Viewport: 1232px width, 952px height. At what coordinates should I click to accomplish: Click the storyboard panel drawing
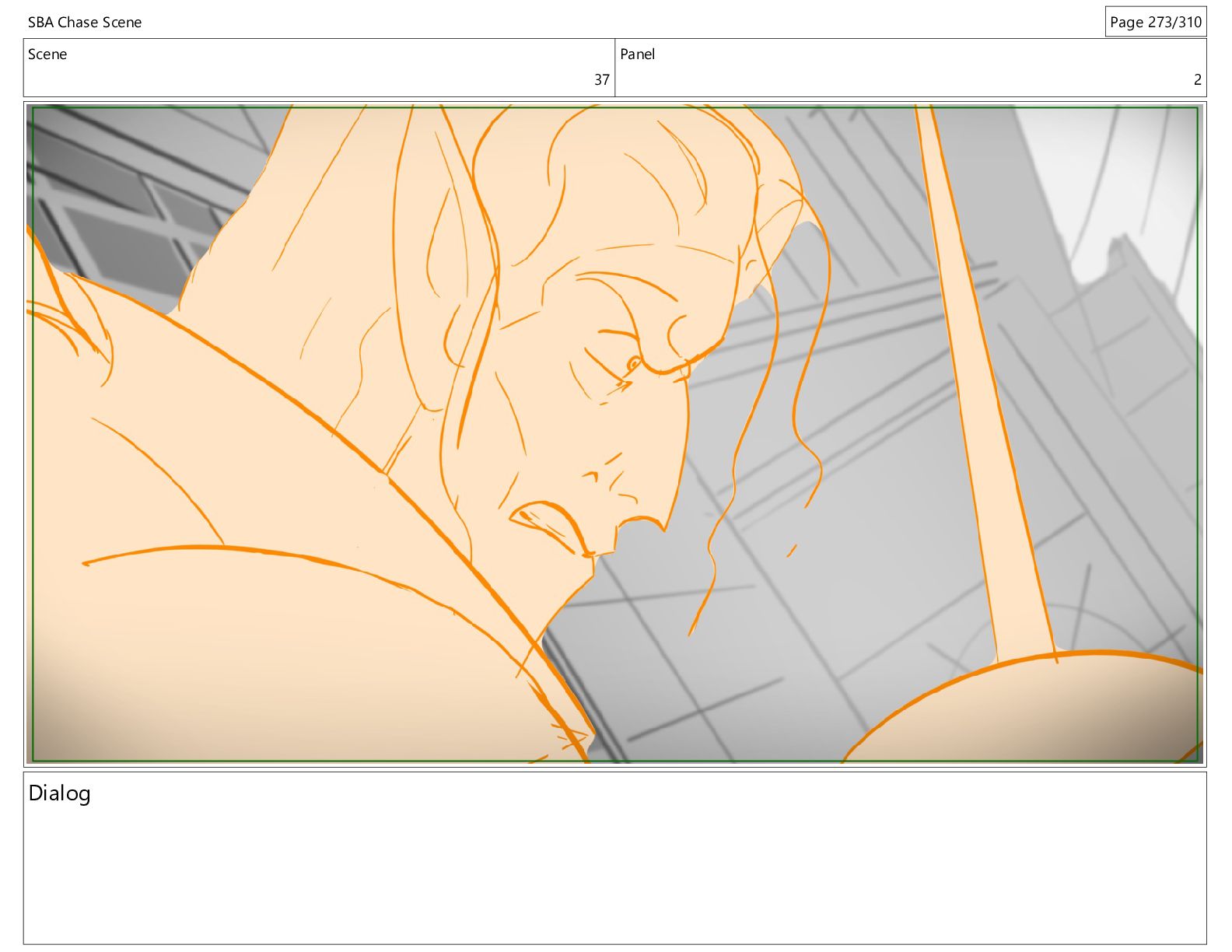click(x=615, y=434)
